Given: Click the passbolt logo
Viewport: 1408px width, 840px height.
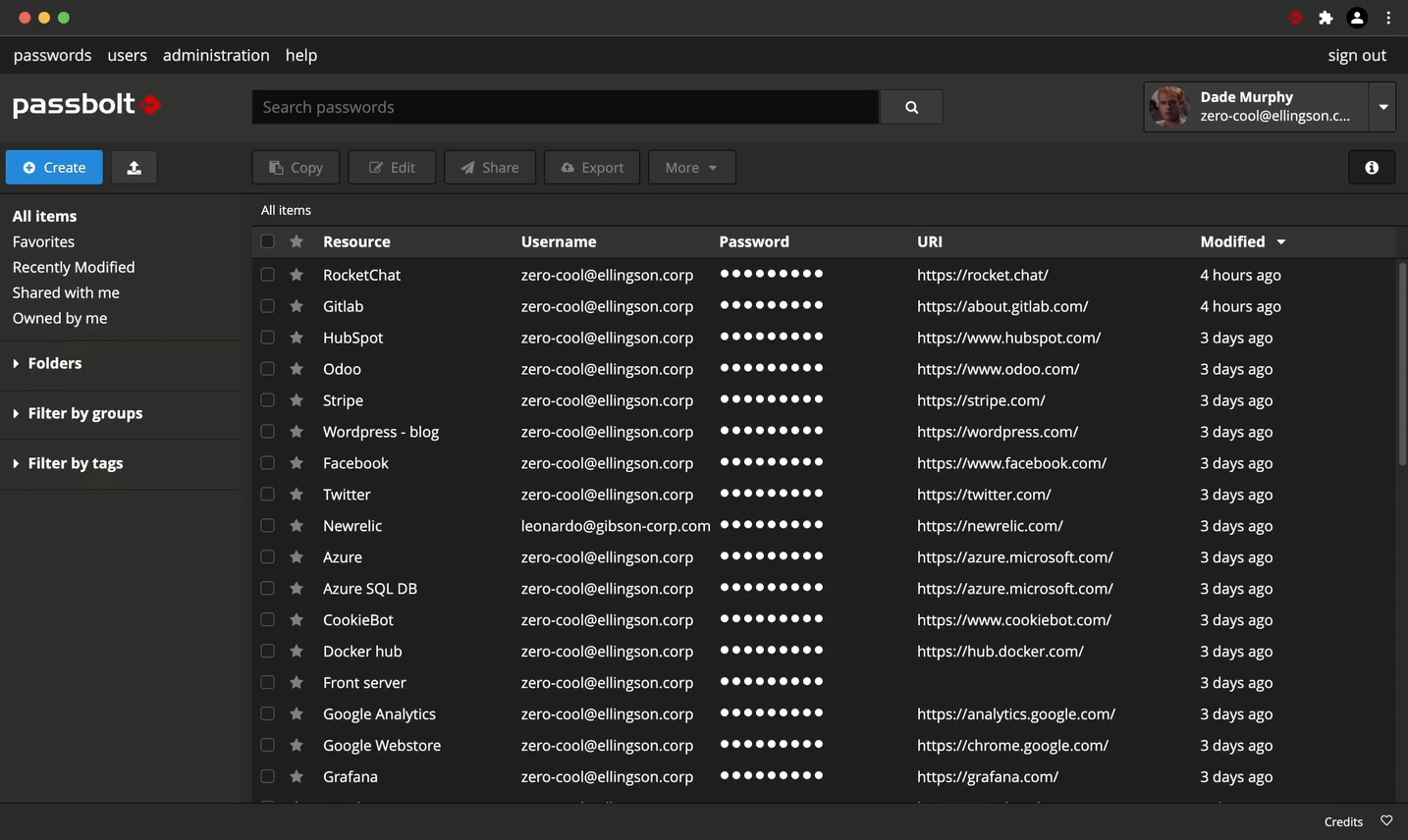Looking at the screenshot, I should click(x=86, y=104).
